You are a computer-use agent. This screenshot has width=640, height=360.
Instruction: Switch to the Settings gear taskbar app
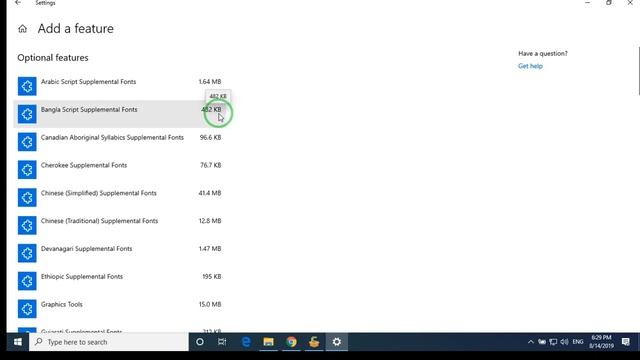pyautogui.click(x=336, y=342)
